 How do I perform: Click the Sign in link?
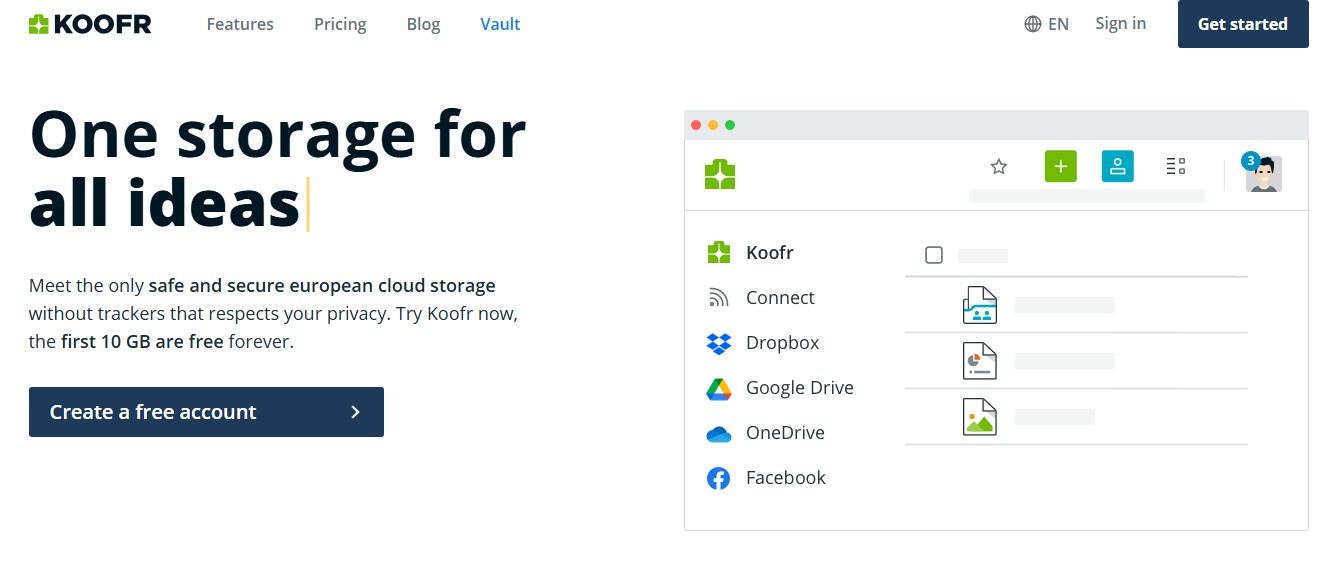point(1120,24)
